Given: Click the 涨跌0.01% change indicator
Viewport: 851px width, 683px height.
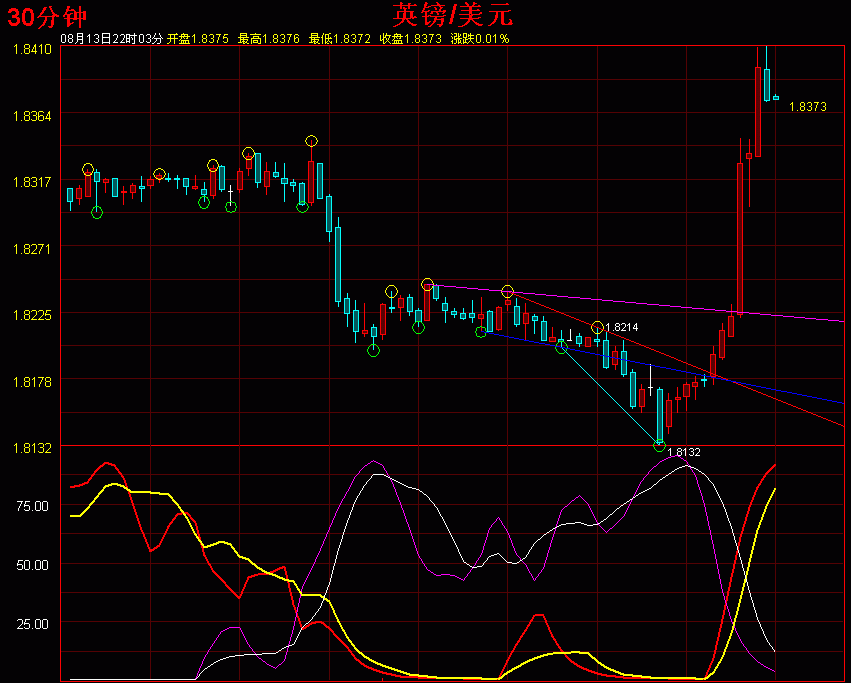Looking at the screenshot, I should pos(480,39).
